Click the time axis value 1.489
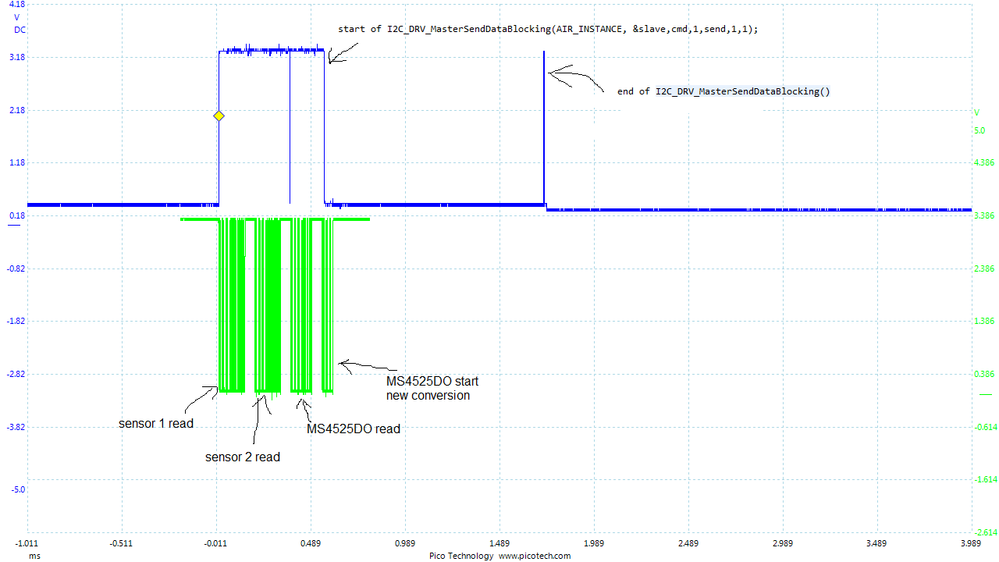 click(499, 544)
